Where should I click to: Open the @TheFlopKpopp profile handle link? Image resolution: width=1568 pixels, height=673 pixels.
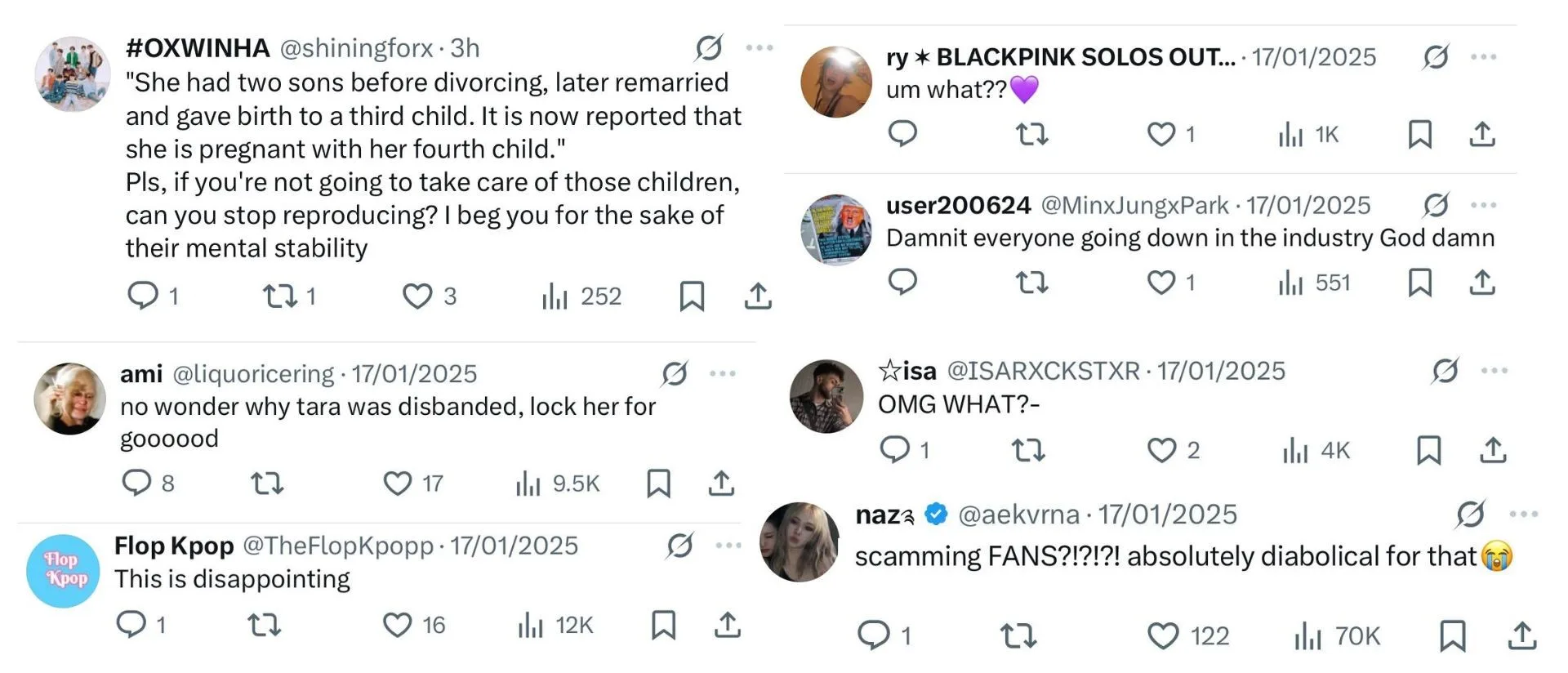click(338, 546)
